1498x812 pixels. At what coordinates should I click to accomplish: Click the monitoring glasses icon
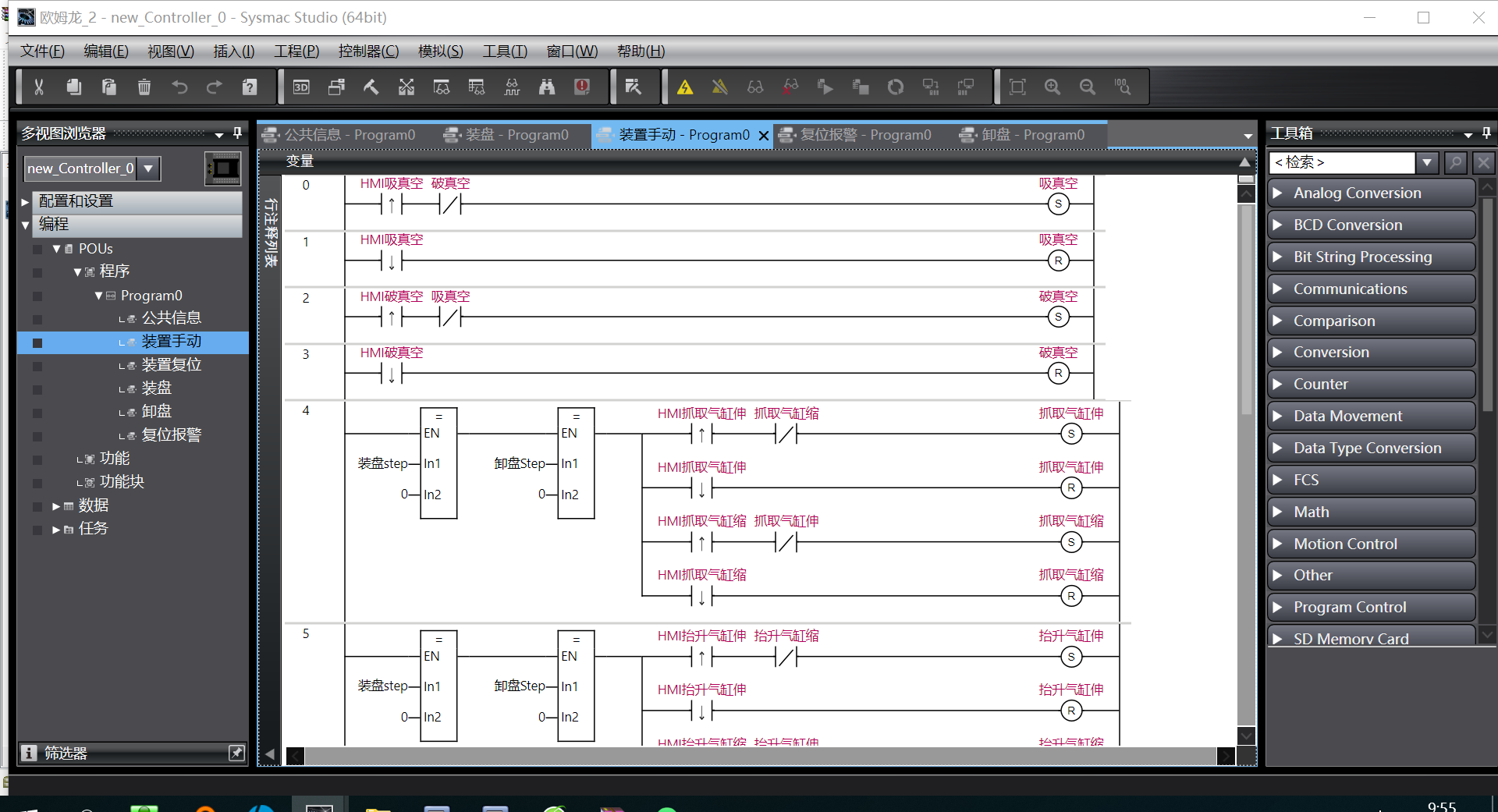click(x=755, y=87)
